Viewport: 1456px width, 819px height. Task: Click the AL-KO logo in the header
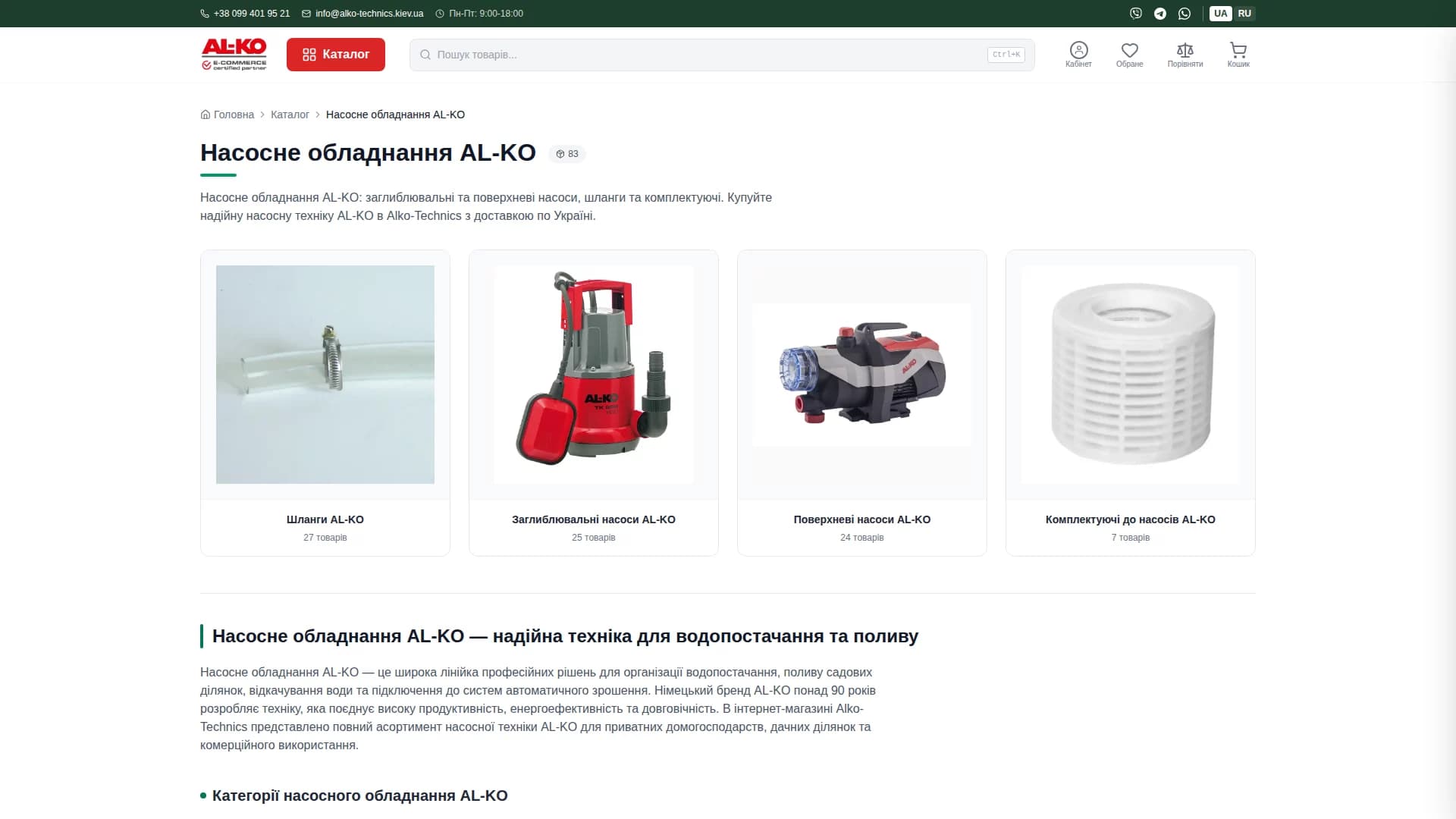[234, 55]
